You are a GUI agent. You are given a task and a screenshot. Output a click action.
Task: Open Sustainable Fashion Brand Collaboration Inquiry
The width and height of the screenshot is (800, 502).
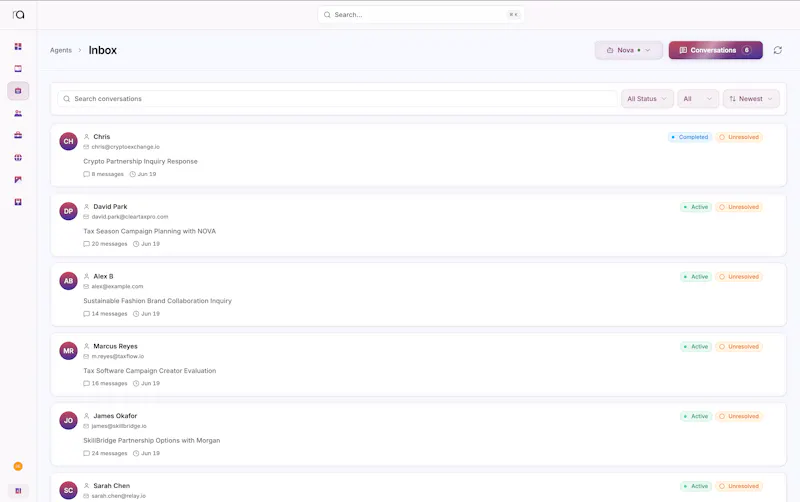(x=157, y=301)
